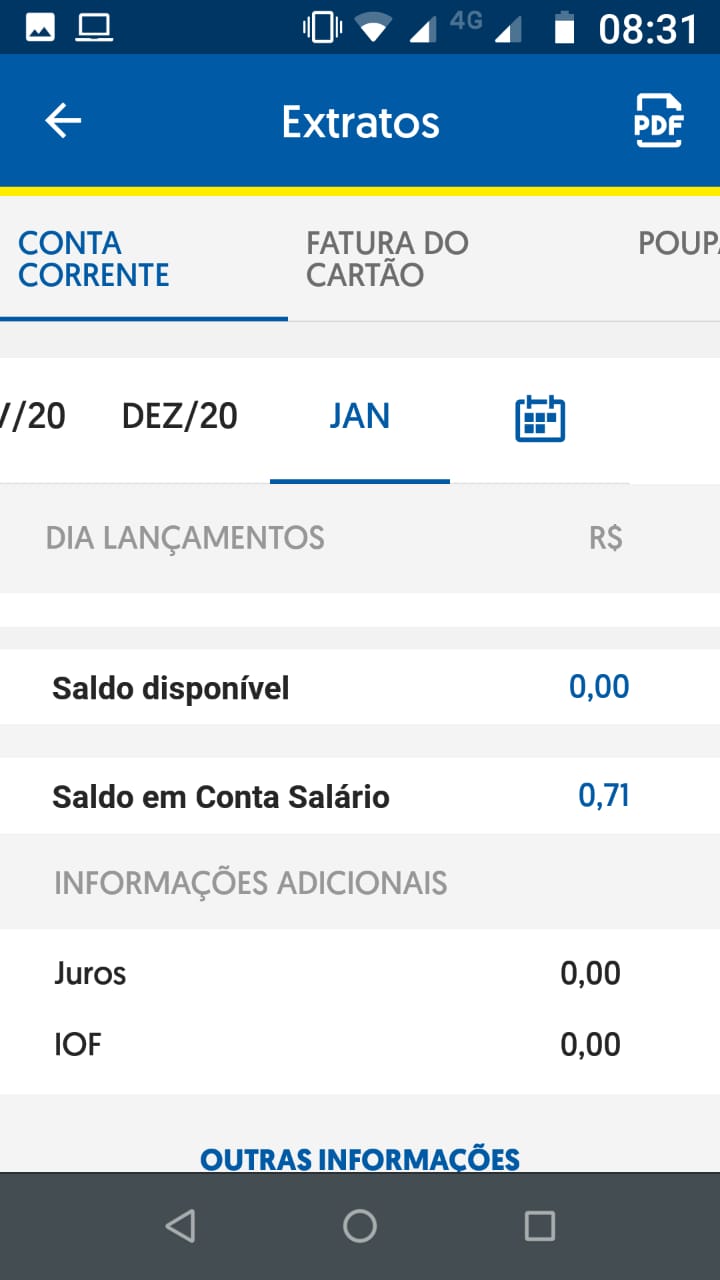Open the Fatura do Cartão tab
This screenshot has width=720, height=1280.
387,259
